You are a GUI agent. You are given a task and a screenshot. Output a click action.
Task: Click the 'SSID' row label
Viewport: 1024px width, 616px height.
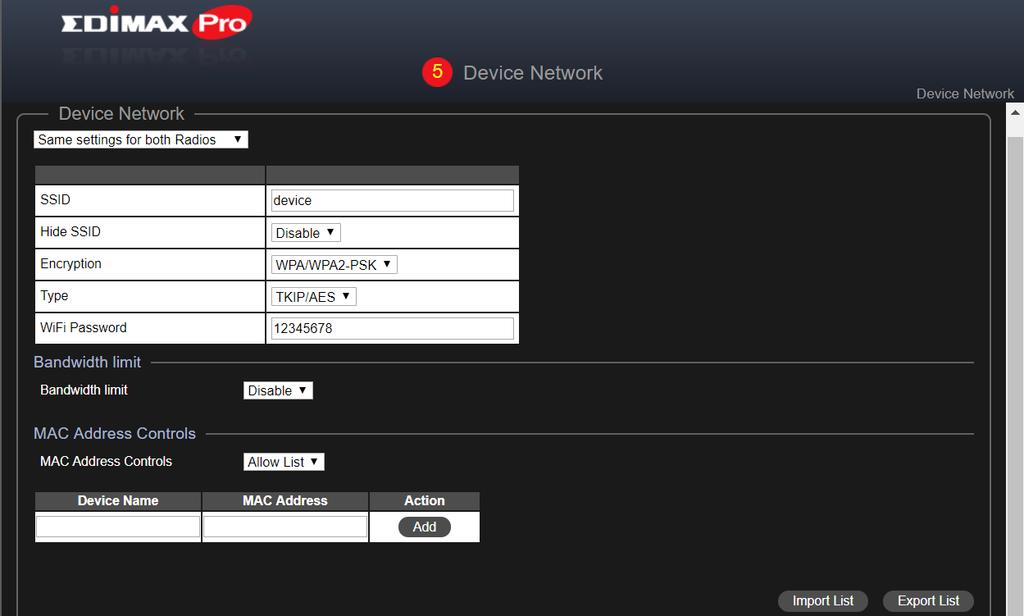click(x=55, y=199)
